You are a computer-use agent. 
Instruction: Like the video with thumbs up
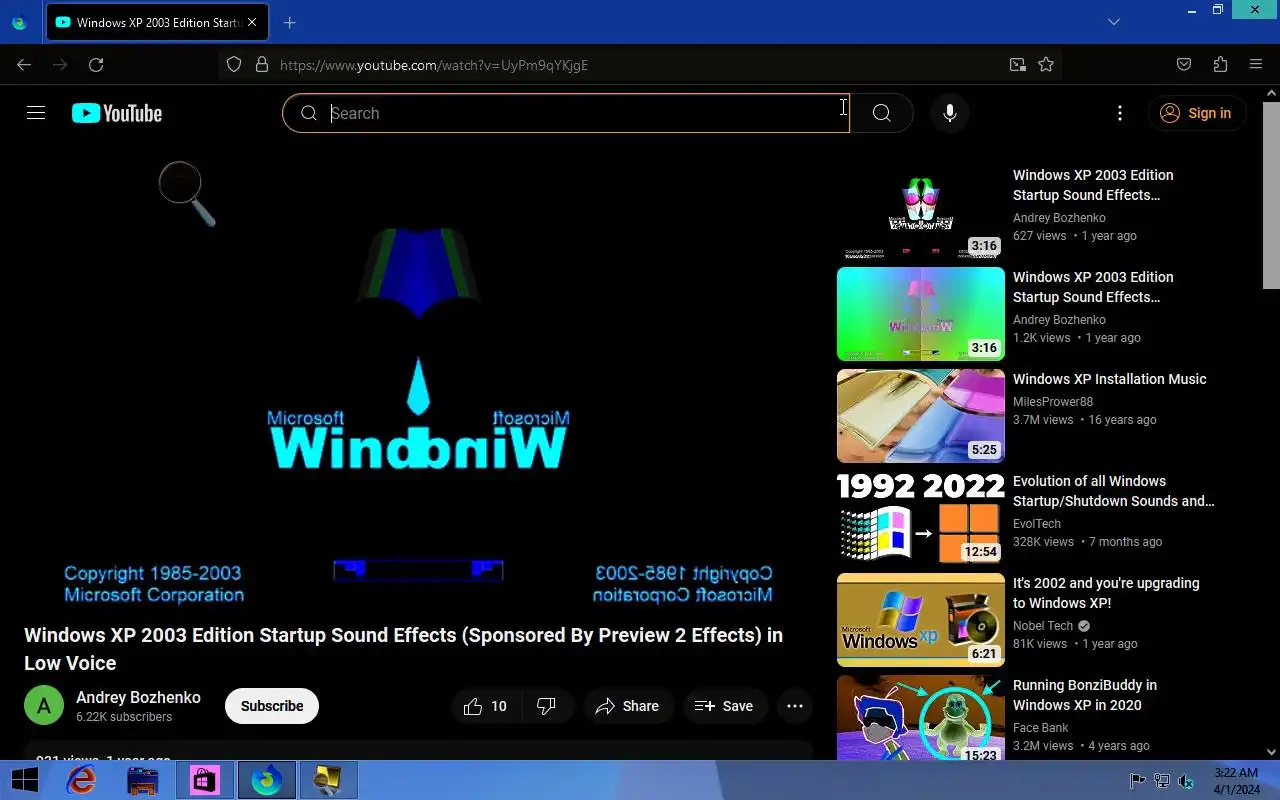coord(486,706)
